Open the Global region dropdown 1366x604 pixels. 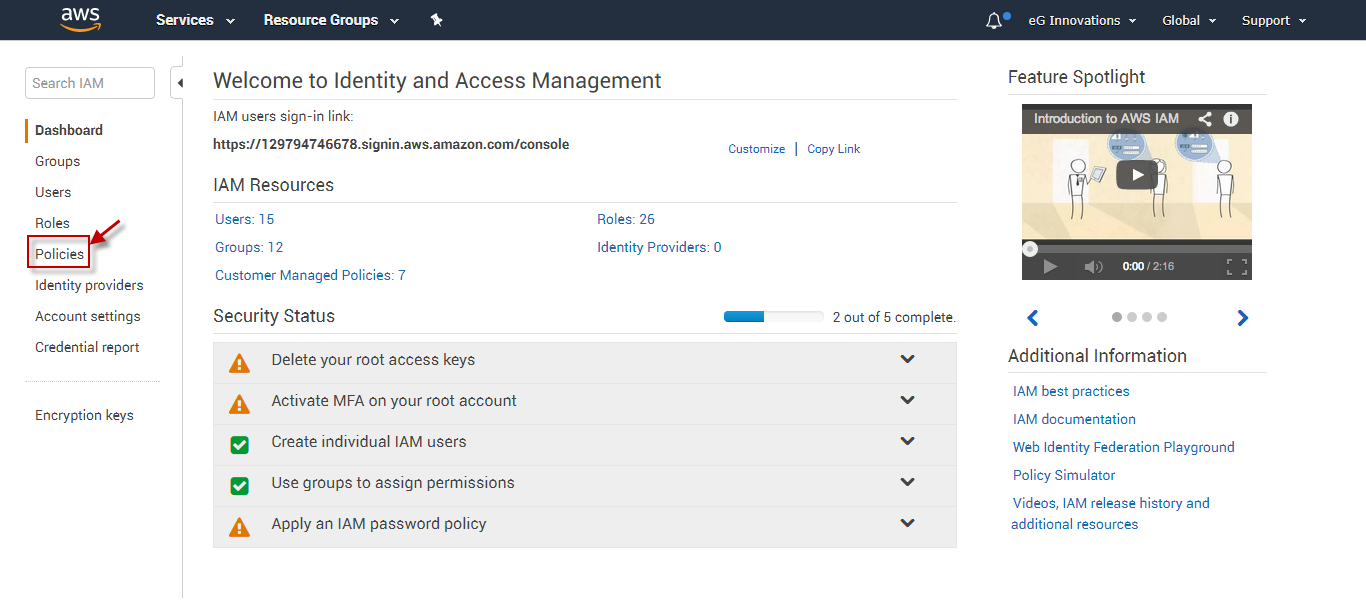click(1189, 20)
